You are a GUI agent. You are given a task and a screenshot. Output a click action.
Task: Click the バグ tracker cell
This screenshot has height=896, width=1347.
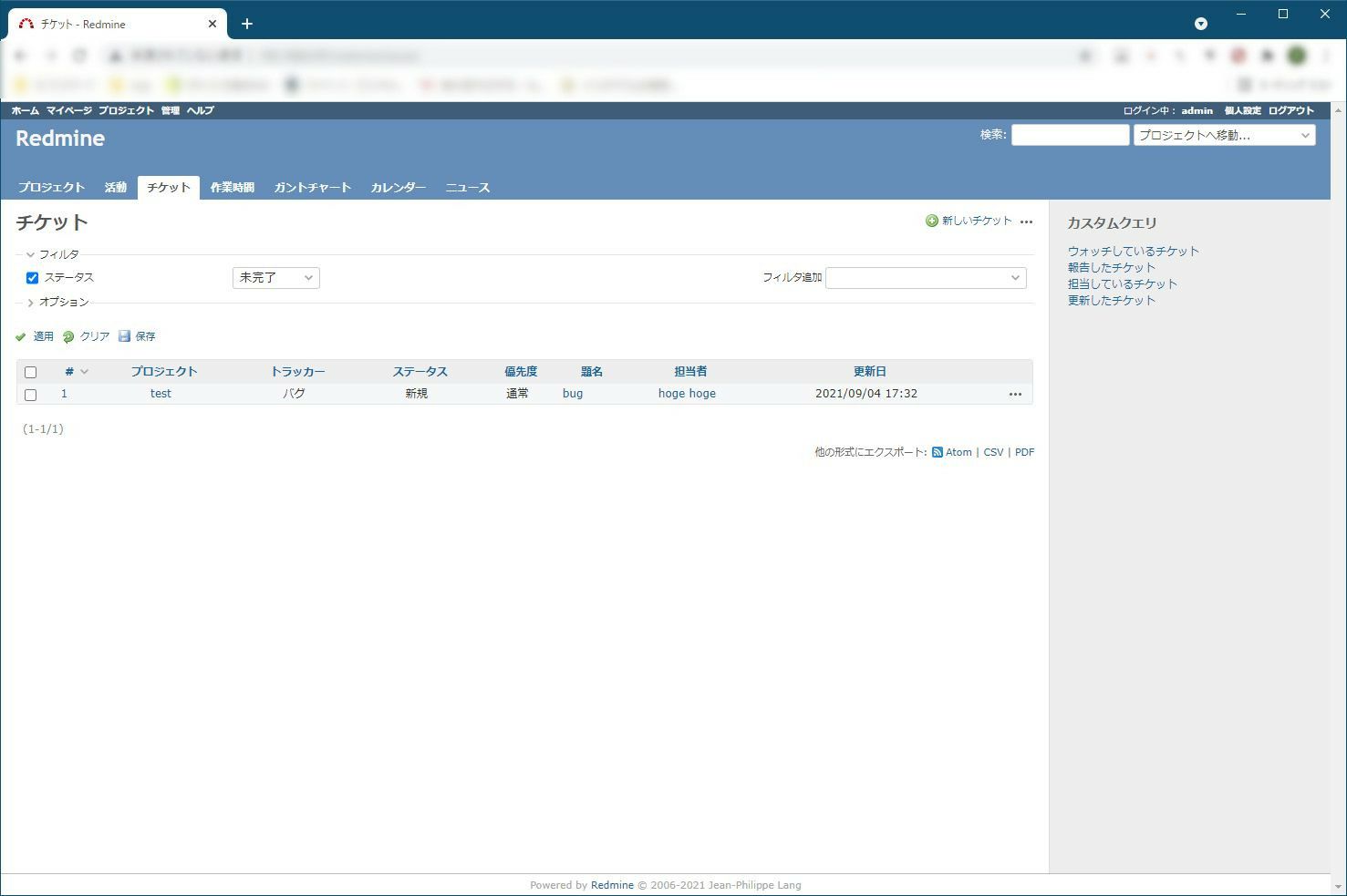[x=294, y=394]
